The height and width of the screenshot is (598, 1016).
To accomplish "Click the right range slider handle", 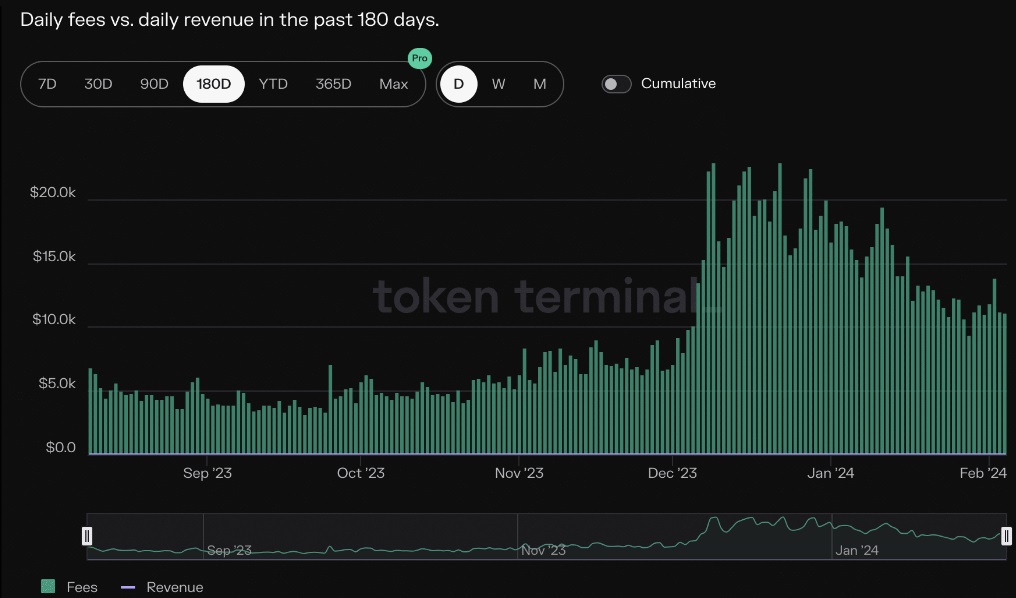I will click(1006, 536).
